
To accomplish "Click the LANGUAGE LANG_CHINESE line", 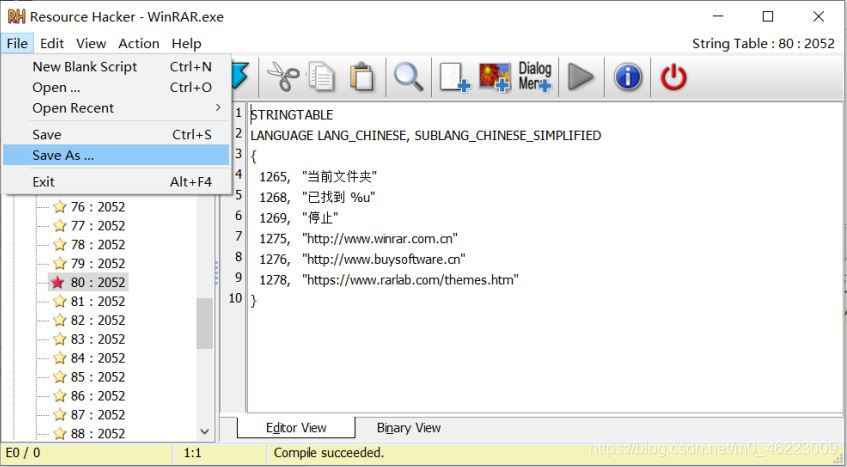I will click(426, 136).
